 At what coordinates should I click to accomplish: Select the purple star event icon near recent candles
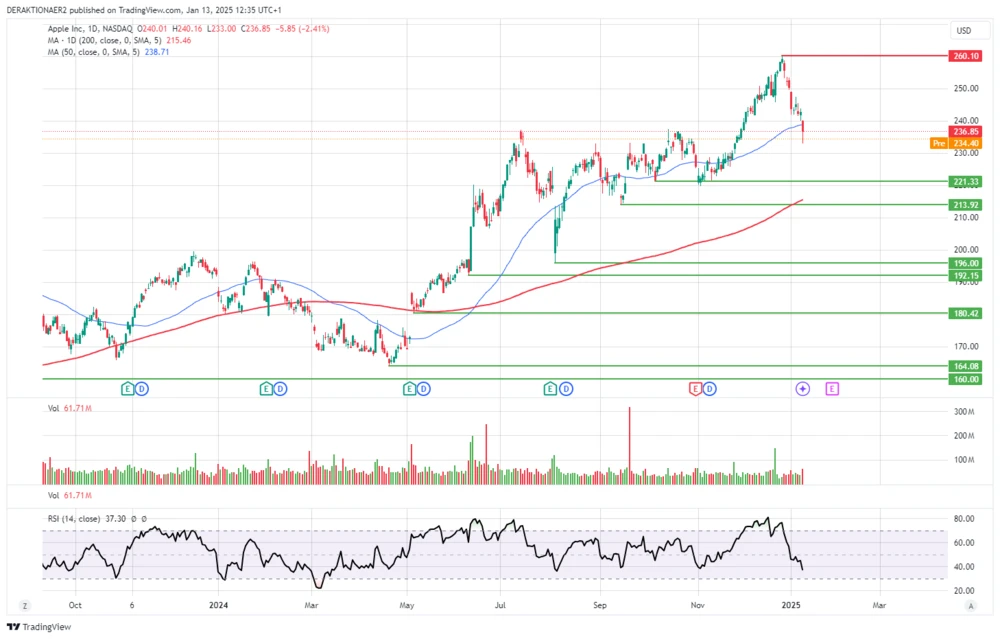[x=802, y=388]
